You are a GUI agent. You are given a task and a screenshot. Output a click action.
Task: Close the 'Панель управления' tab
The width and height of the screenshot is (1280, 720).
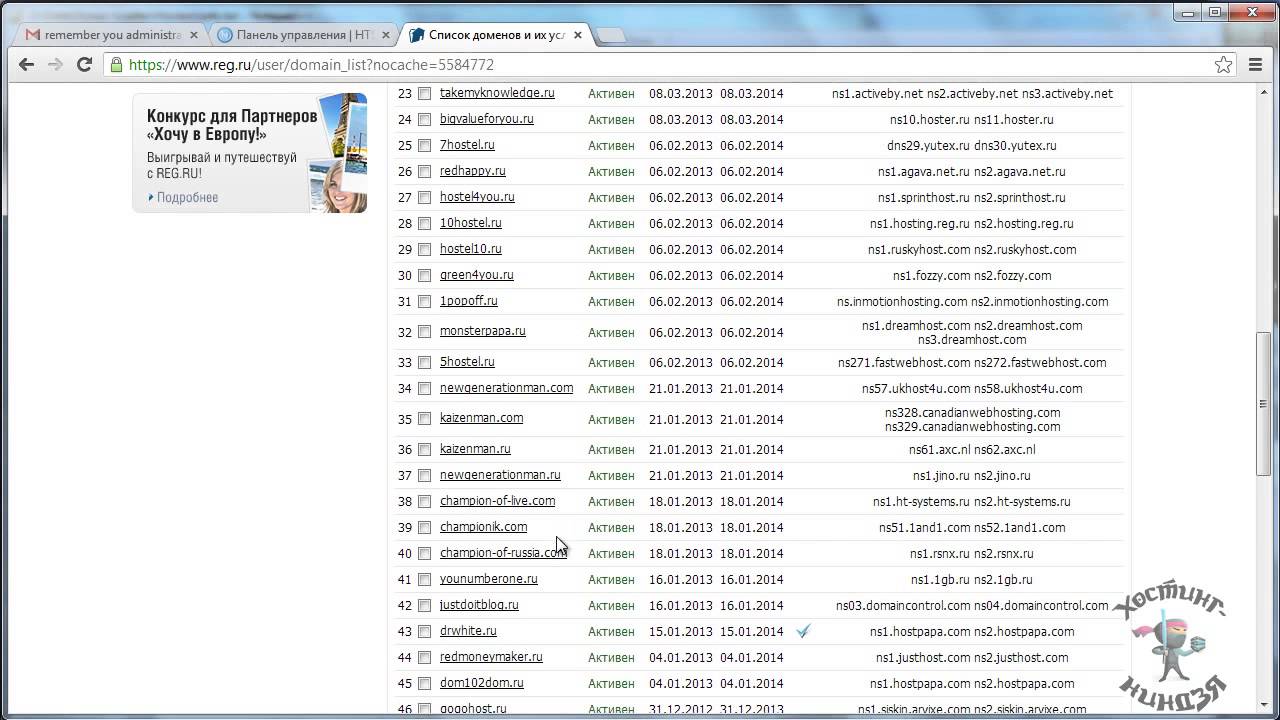pyautogui.click(x=386, y=34)
